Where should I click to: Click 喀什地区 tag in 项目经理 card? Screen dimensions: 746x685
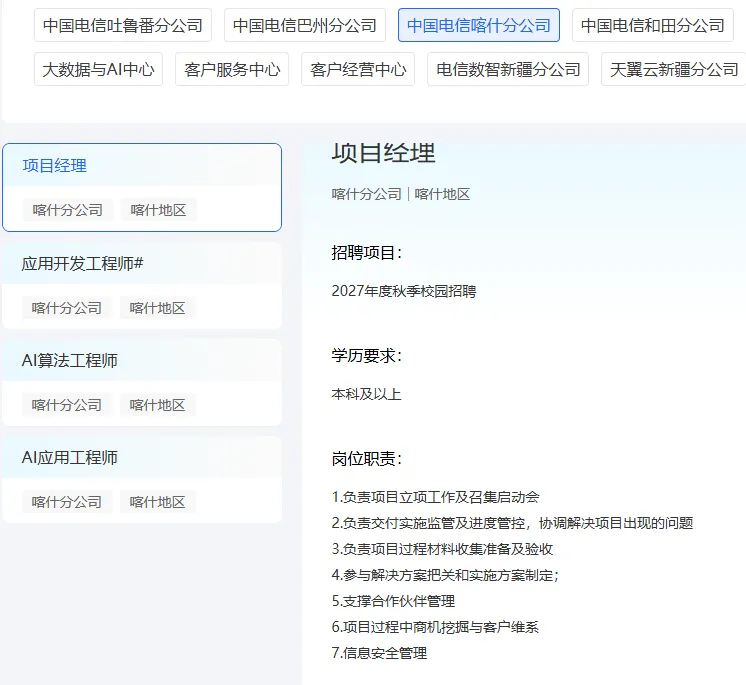(158, 210)
